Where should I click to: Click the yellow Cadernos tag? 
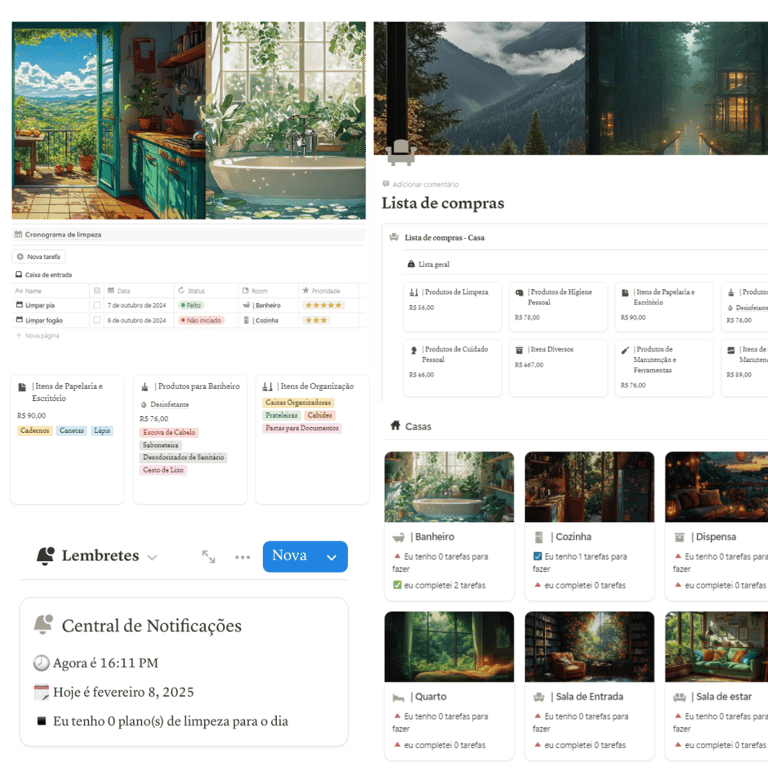(35, 431)
